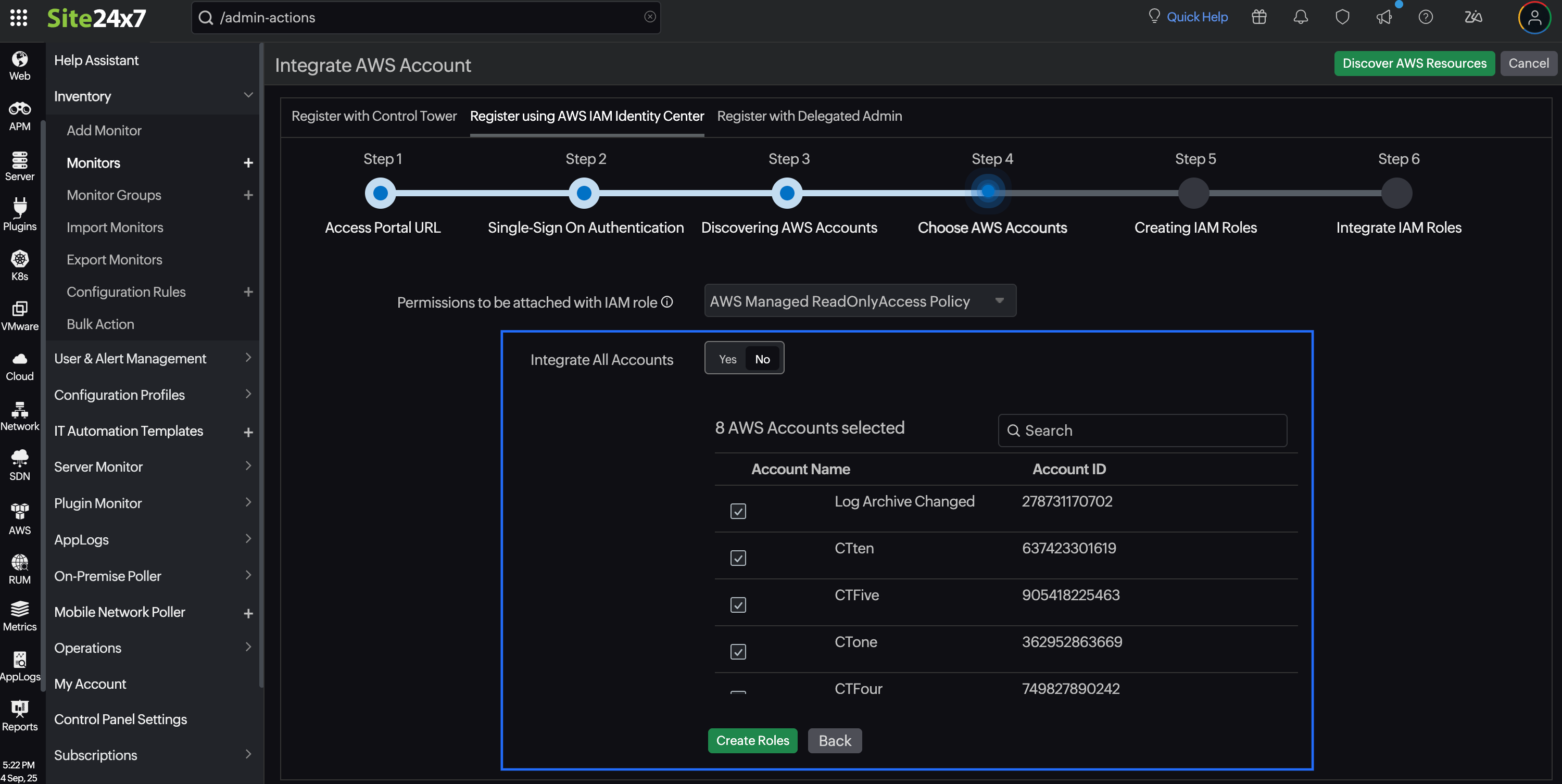Screen dimensions: 1562x784
Task: Click Discover AWS Resources button
Action: 1414,63
